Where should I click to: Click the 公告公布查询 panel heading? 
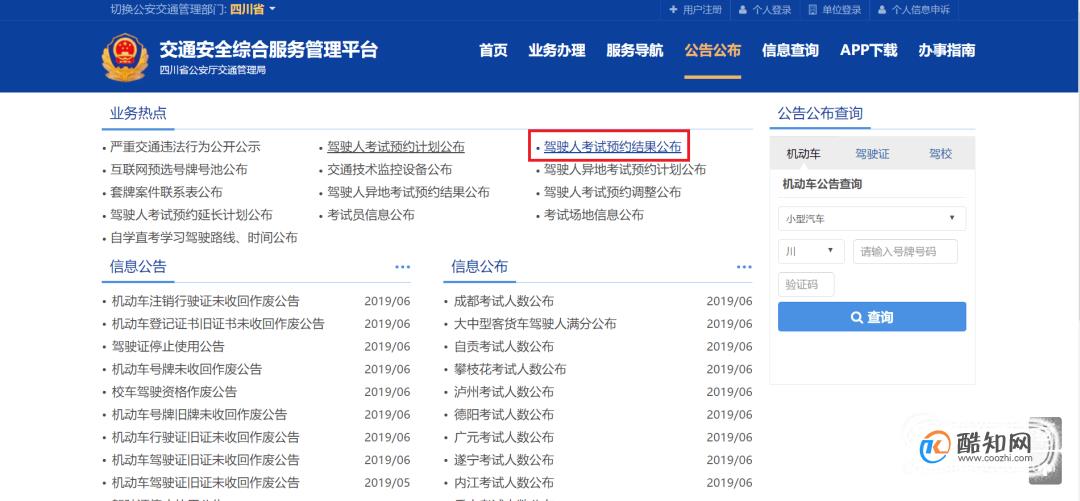820,114
